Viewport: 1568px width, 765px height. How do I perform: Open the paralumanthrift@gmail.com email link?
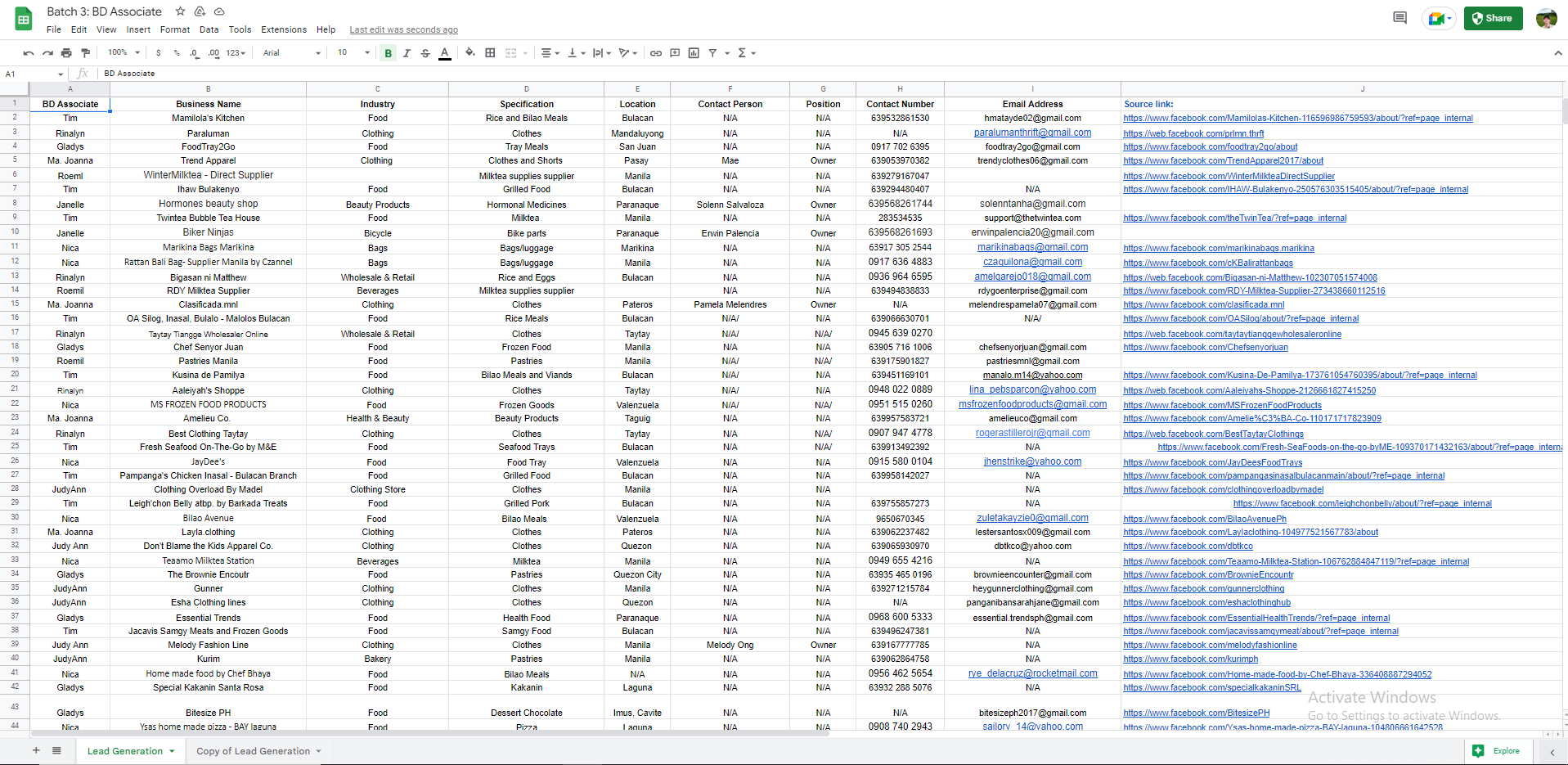point(1032,133)
